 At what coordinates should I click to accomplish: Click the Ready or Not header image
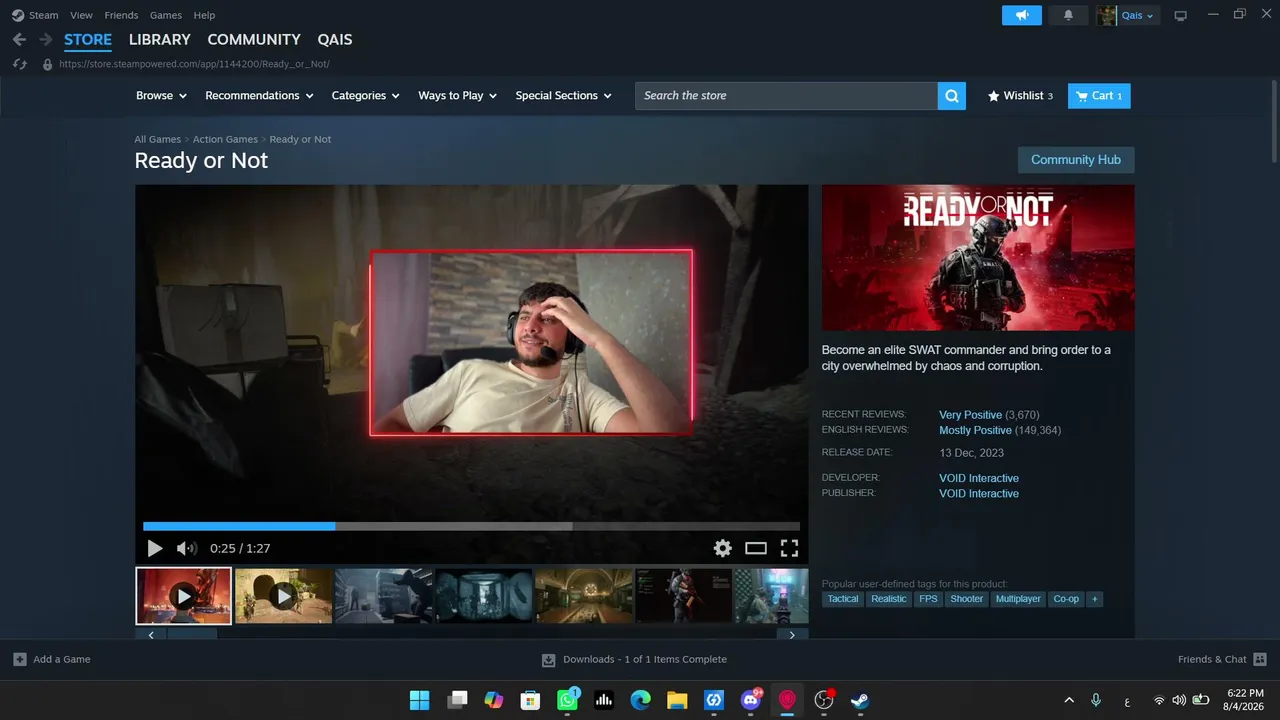click(978, 258)
